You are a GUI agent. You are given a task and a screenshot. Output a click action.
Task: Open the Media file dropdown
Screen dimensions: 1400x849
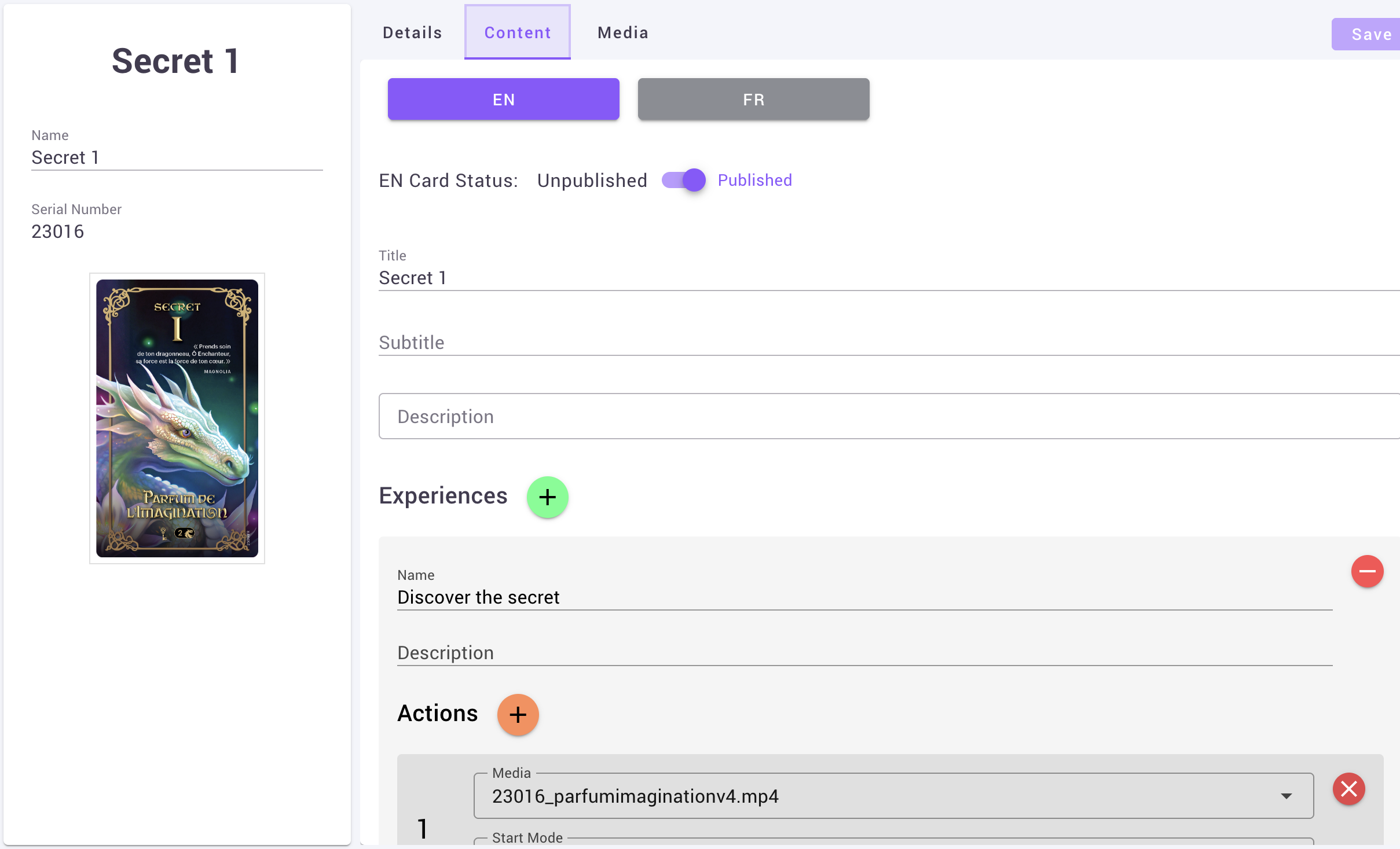[x=868, y=796]
